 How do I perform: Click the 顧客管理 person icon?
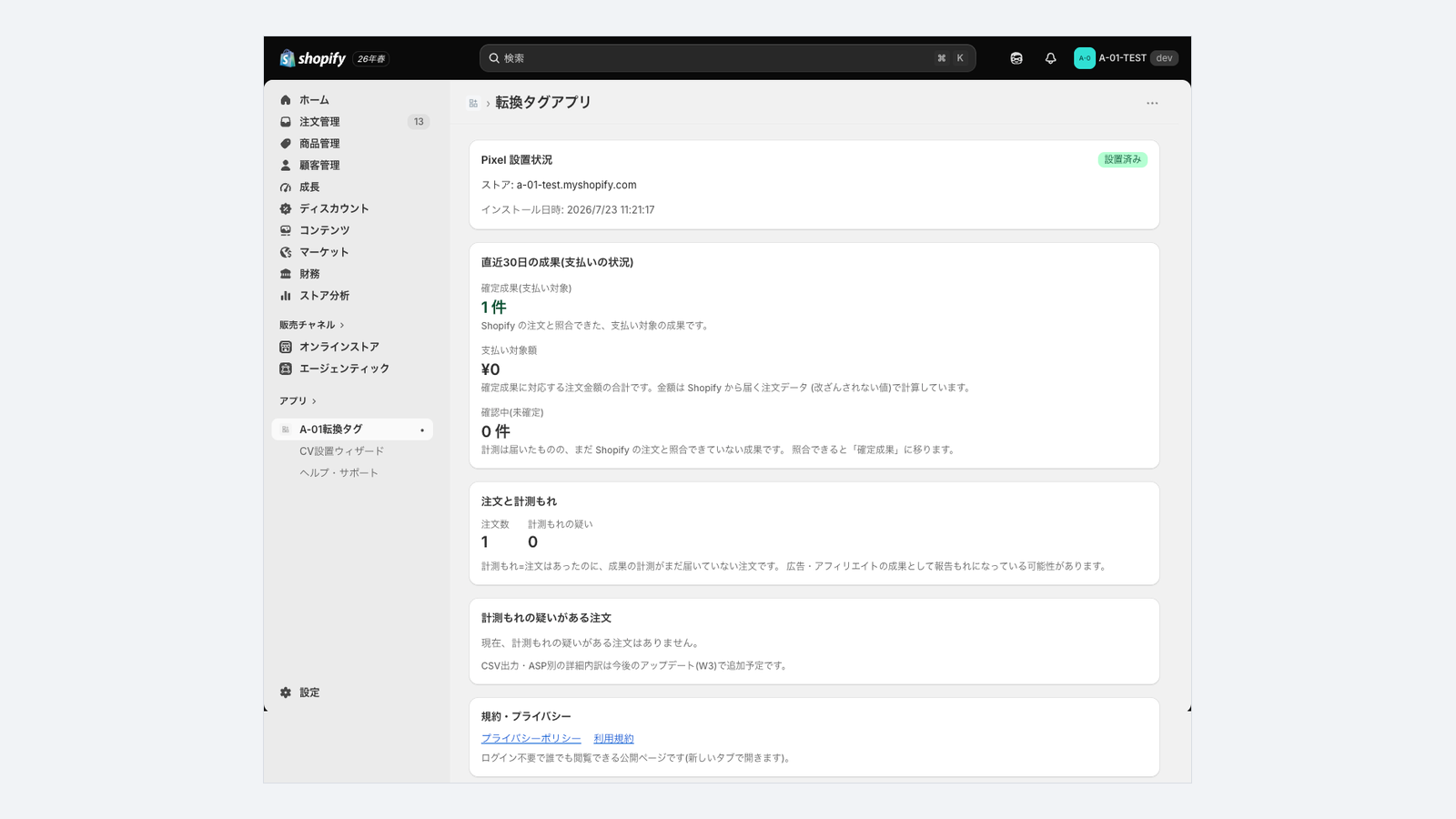[x=286, y=166]
